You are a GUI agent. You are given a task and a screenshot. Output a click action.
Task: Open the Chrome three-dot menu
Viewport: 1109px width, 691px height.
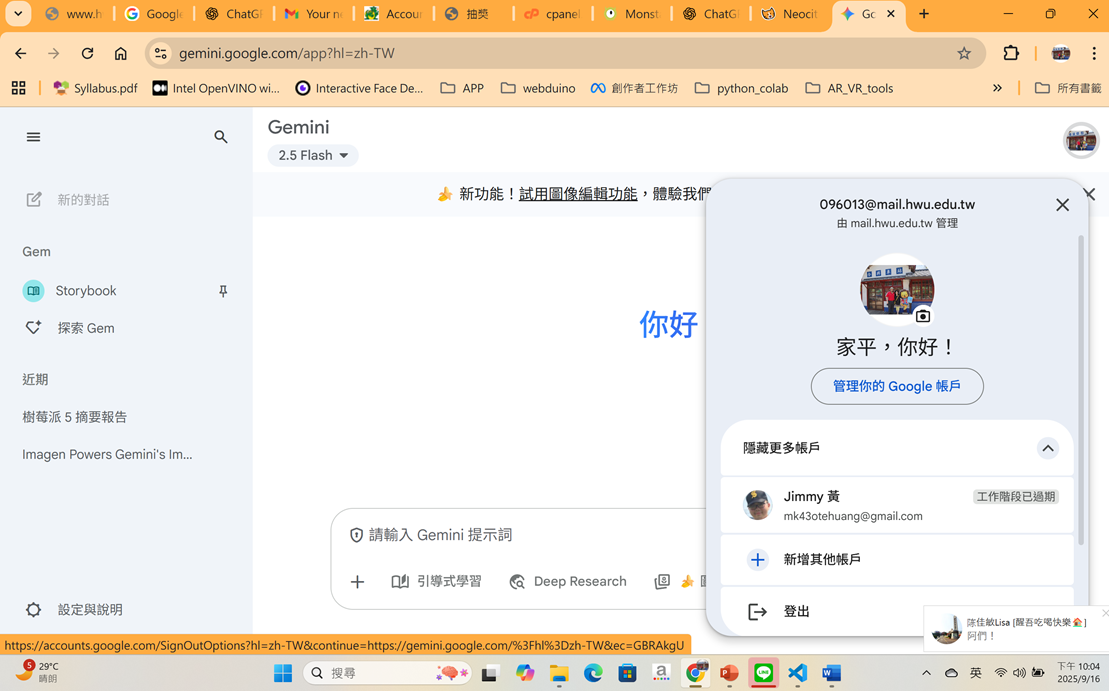pos(1093,53)
